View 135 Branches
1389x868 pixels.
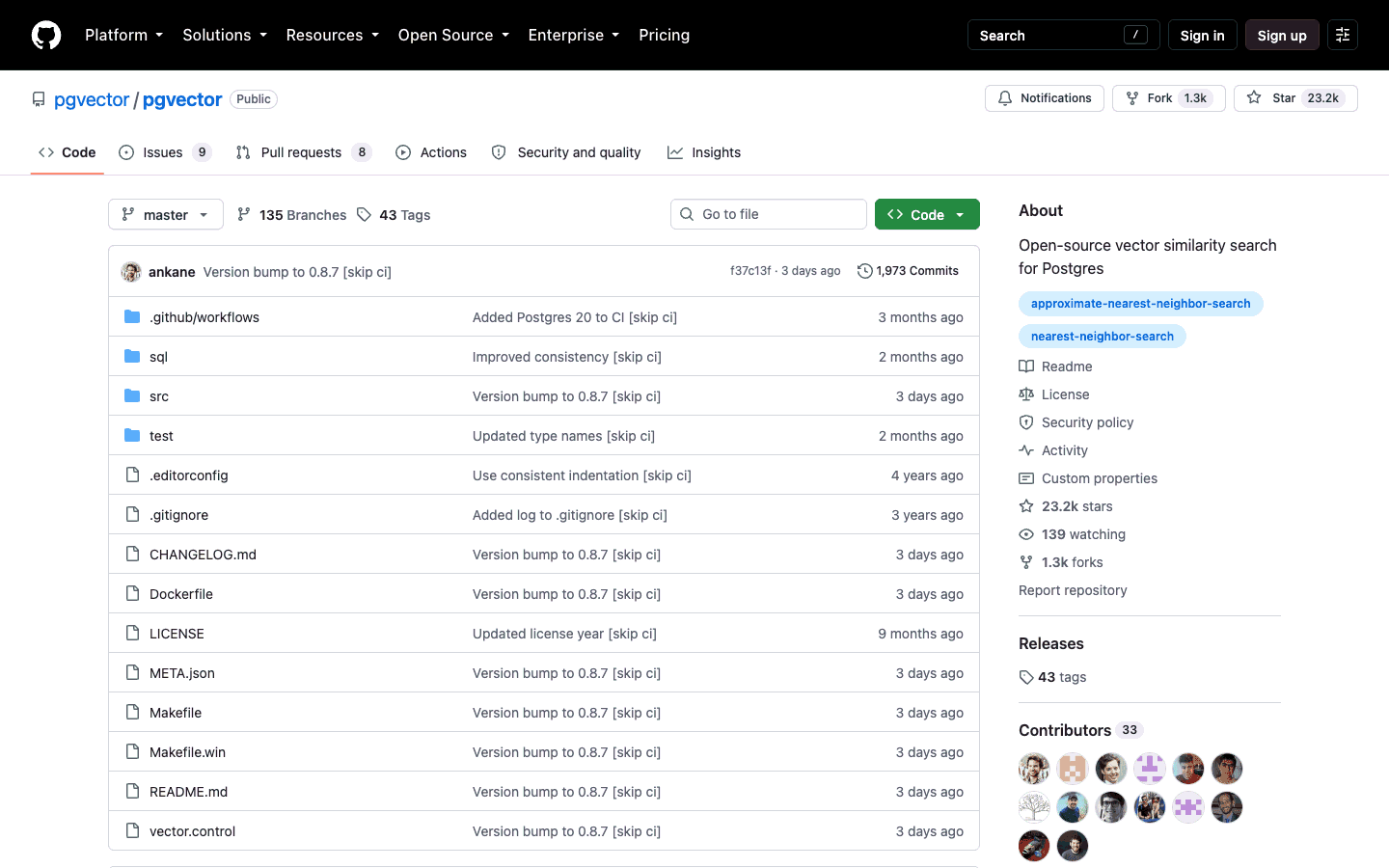292,215
